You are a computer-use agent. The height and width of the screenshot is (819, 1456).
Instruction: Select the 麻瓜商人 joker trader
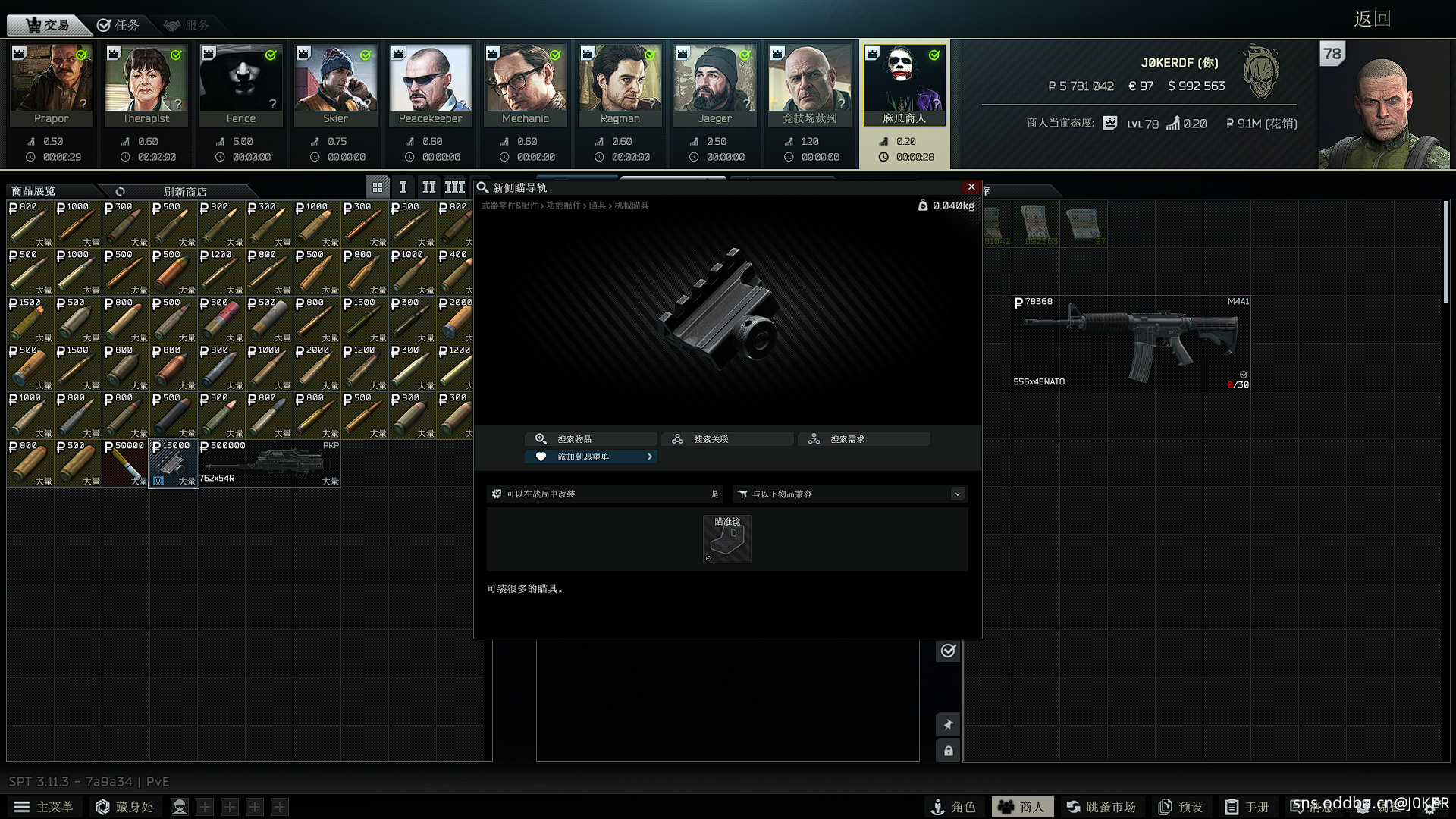tap(904, 85)
